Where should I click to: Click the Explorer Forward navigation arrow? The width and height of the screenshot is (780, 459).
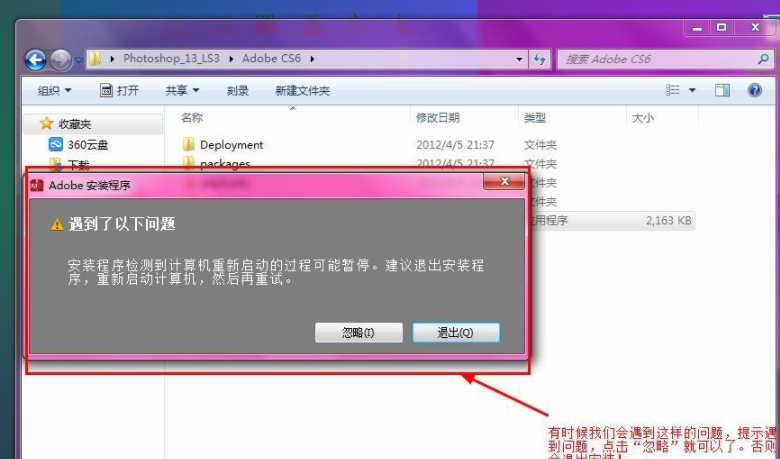pos(61,60)
